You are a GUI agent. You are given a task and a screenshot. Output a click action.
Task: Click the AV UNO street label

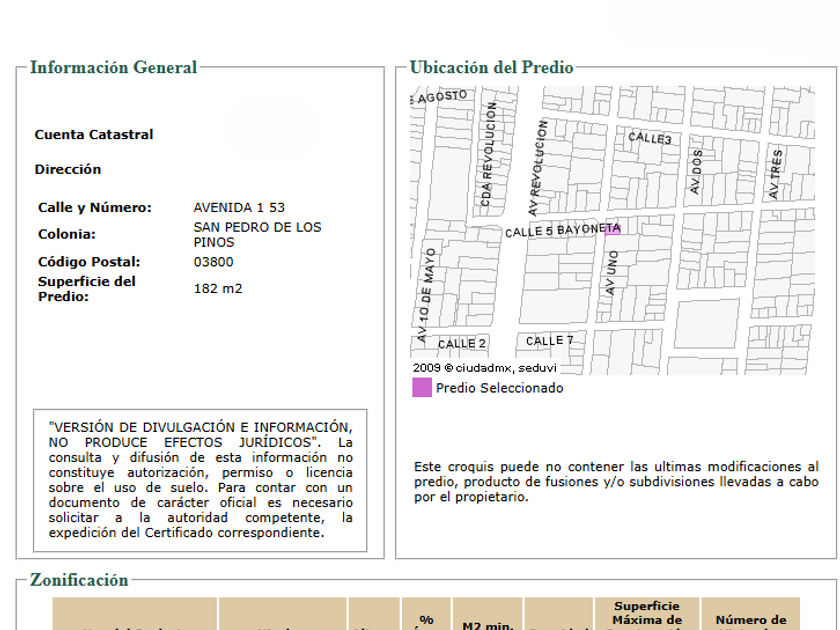pyautogui.click(x=612, y=271)
